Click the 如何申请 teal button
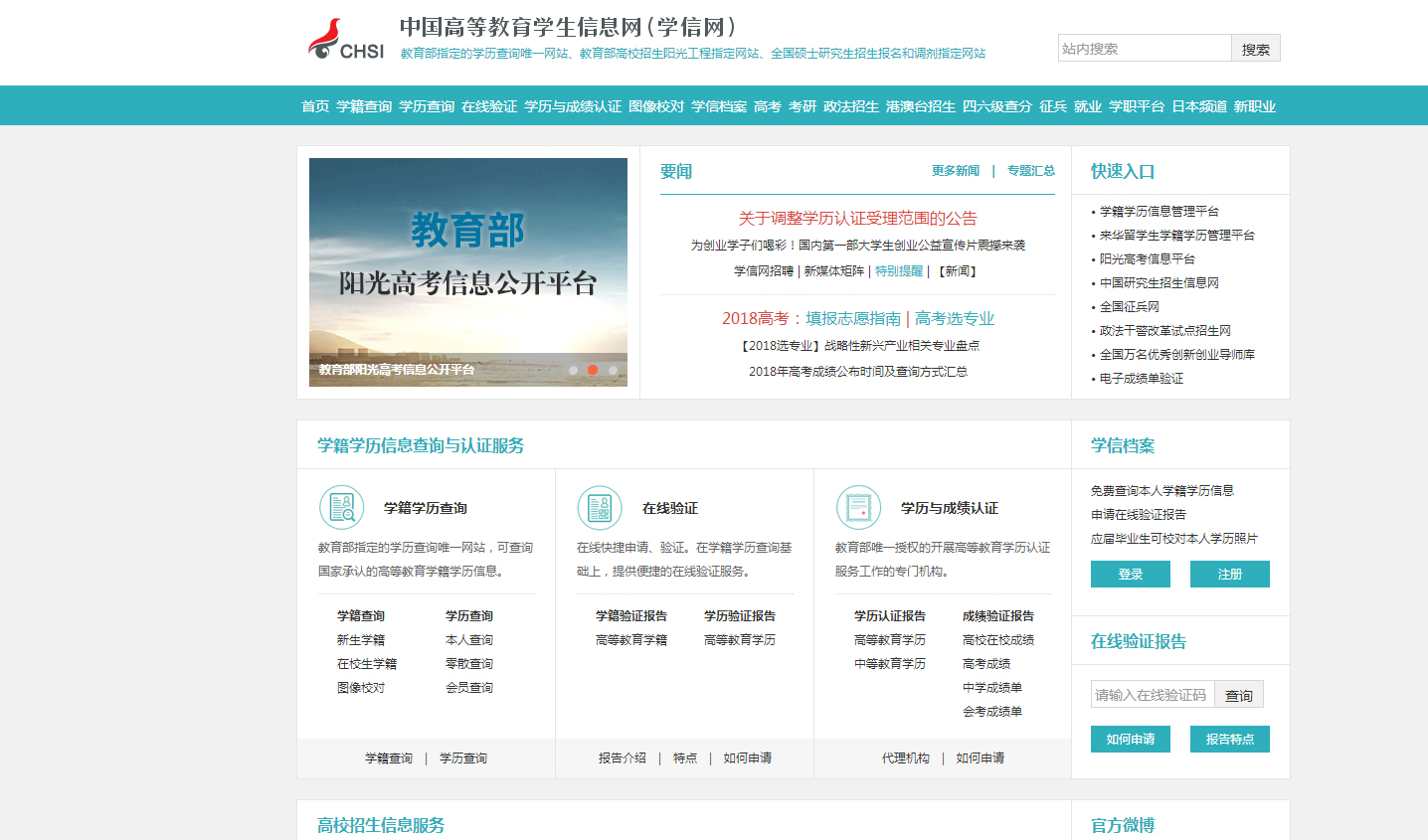The width and height of the screenshot is (1428, 840). click(x=1131, y=740)
